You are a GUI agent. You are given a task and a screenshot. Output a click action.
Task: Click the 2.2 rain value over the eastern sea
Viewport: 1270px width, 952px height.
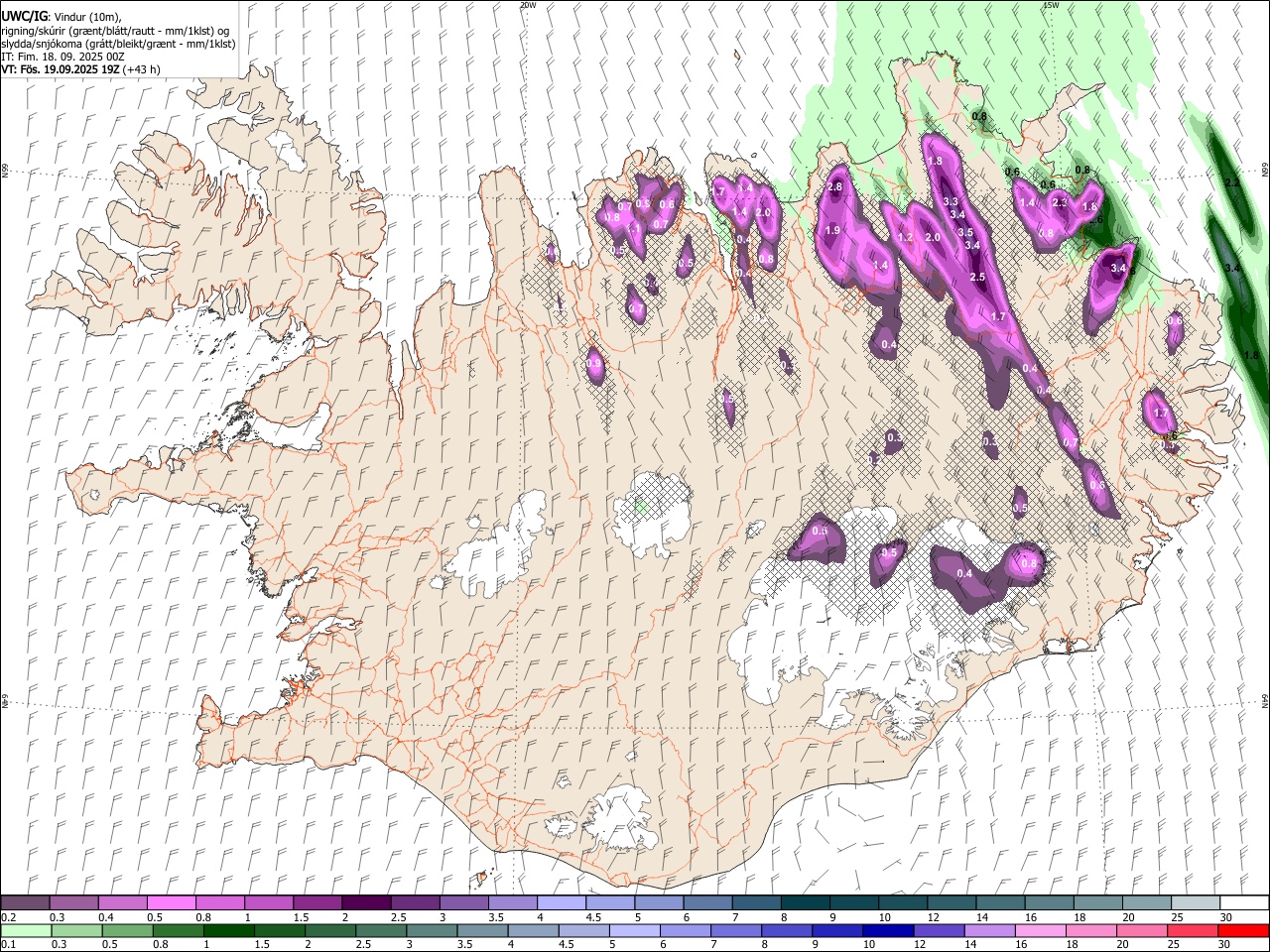pos(1232,183)
